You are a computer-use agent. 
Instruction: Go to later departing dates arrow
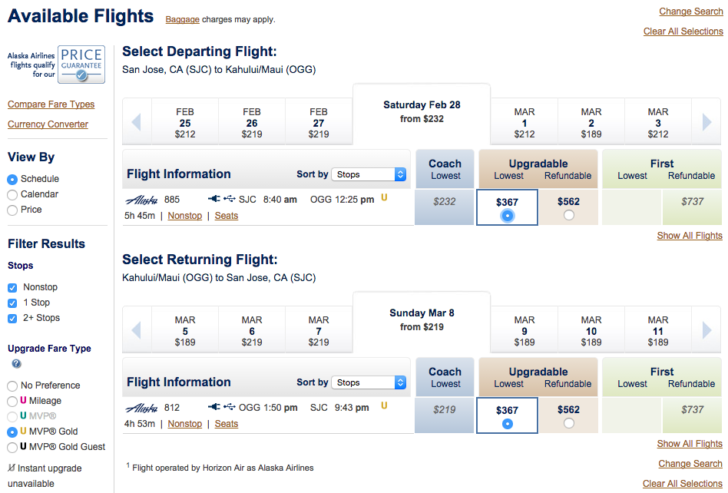pyautogui.click(x=707, y=123)
